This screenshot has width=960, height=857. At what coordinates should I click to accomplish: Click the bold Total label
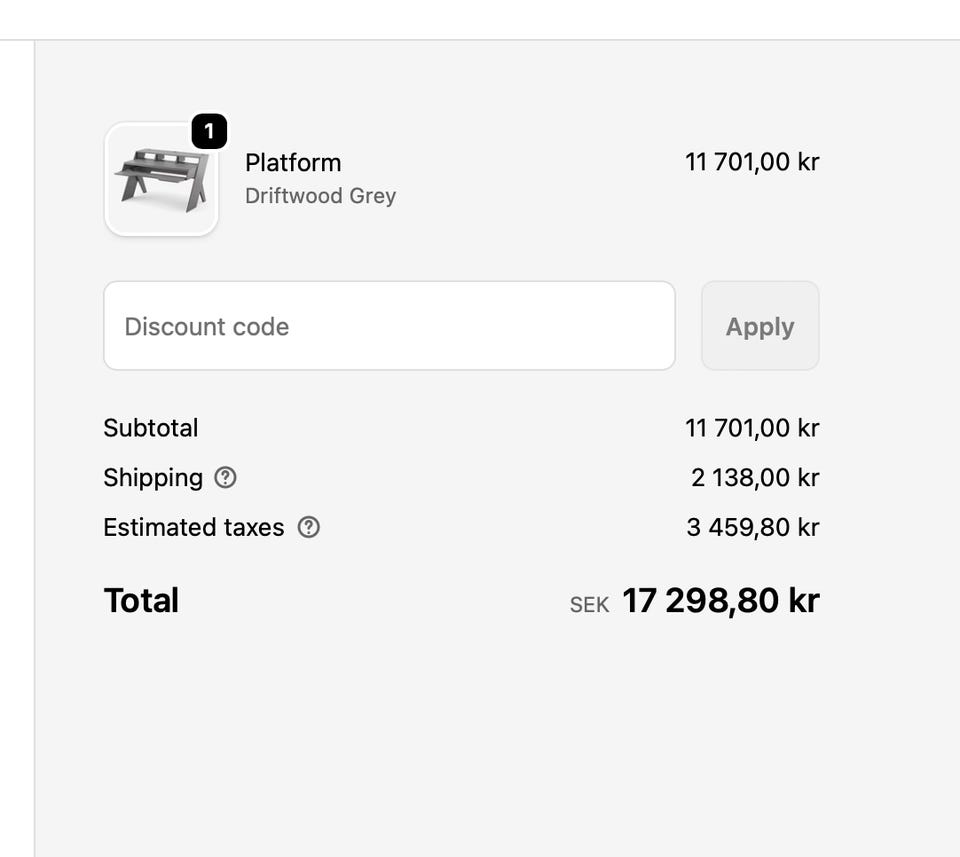(141, 600)
